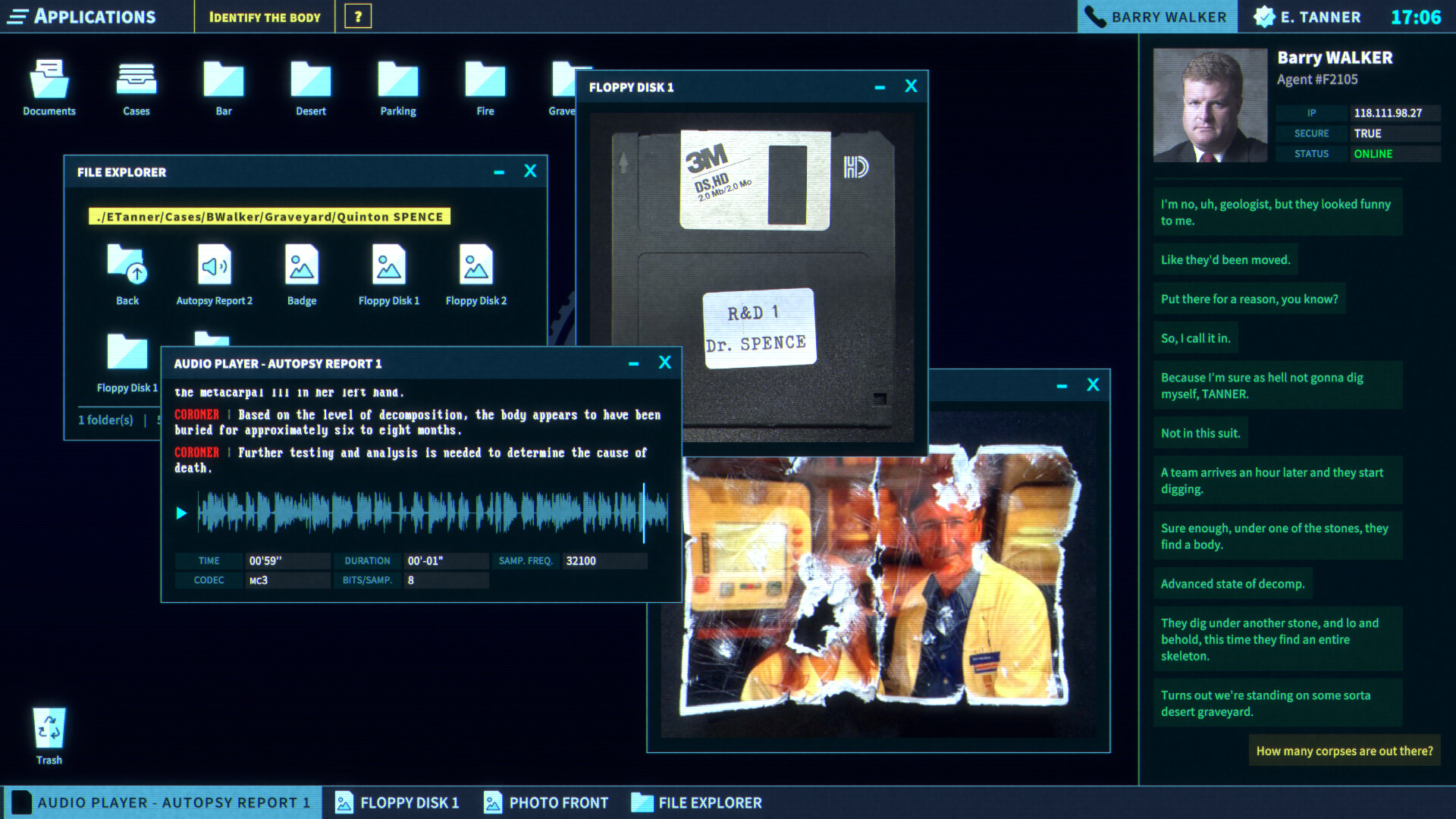Open the Cases desktop folder

134,84
